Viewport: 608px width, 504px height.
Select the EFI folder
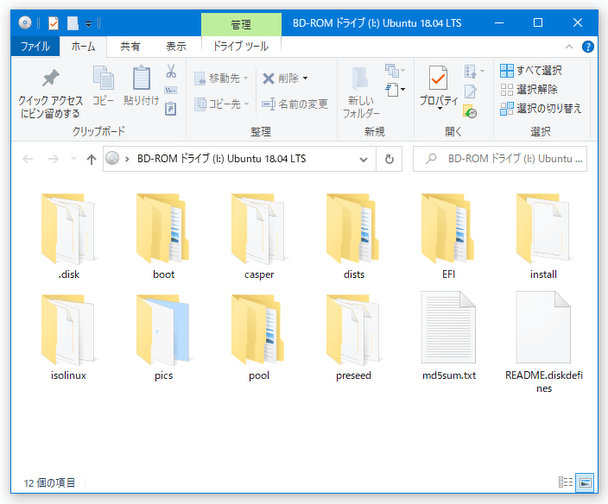[x=449, y=237]
